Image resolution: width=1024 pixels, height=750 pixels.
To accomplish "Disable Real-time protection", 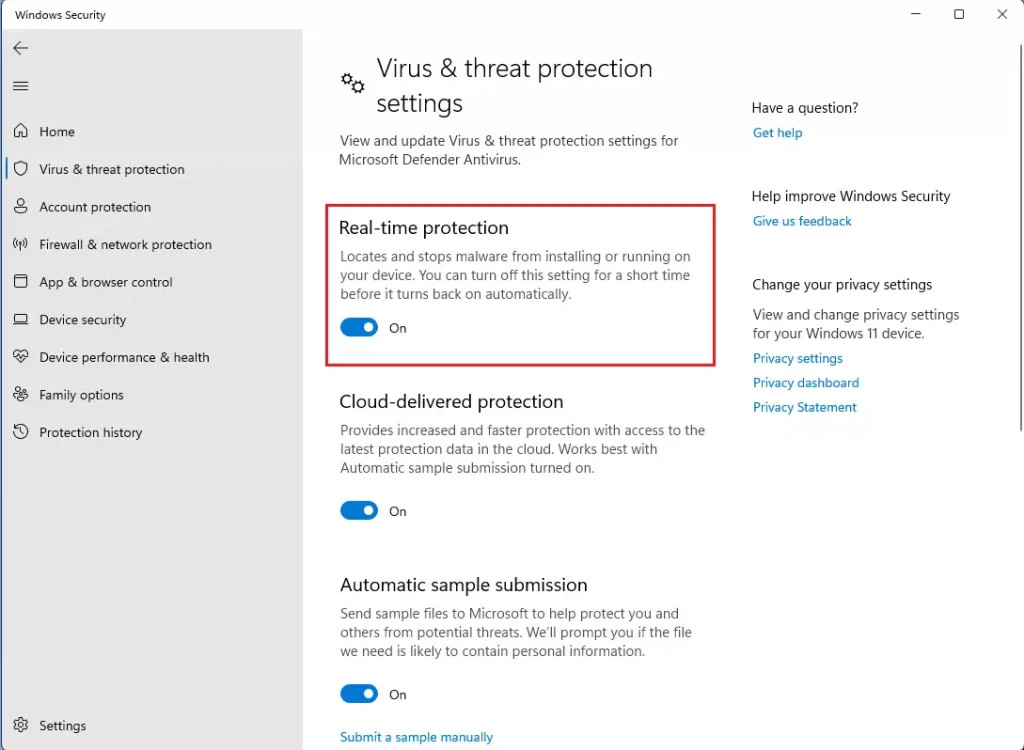I will tap(359, 327).
